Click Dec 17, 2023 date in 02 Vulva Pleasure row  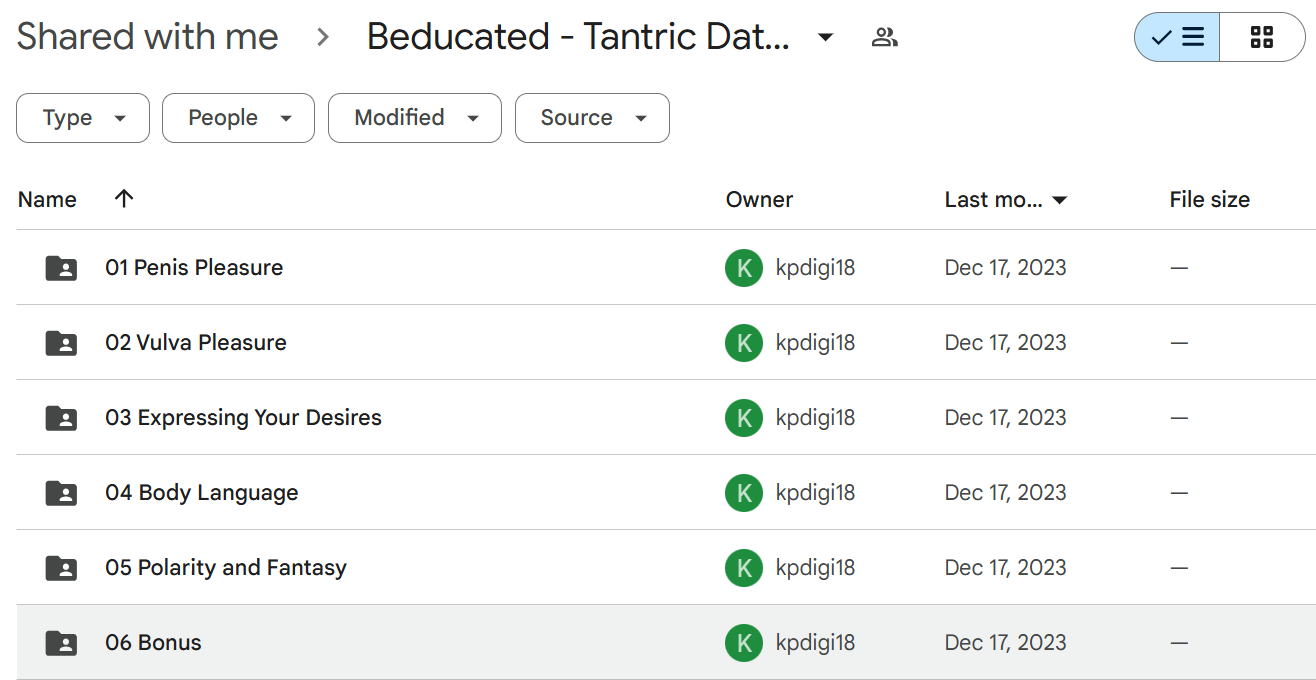coord(1005,343)
